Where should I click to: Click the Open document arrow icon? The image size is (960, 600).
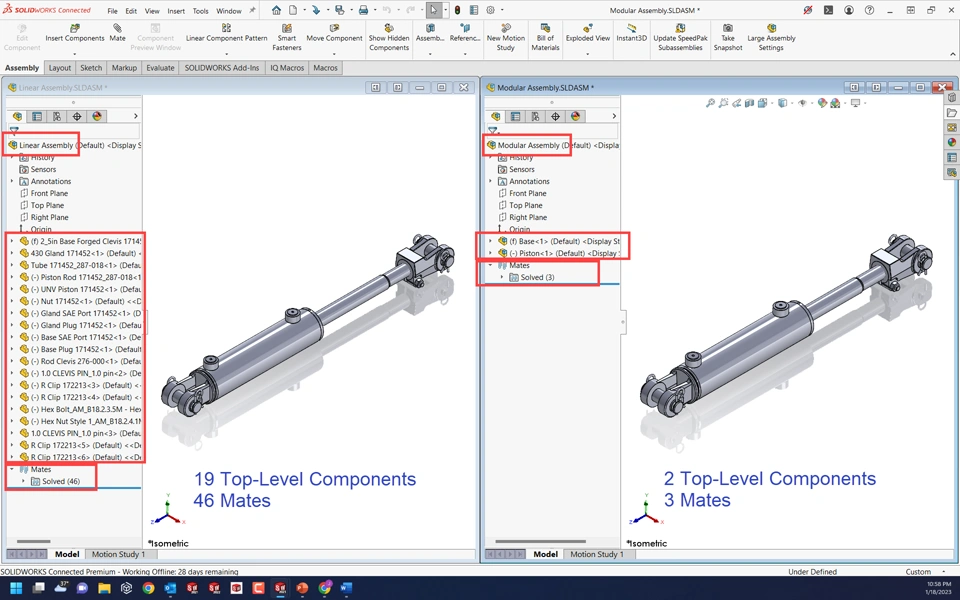316,10
